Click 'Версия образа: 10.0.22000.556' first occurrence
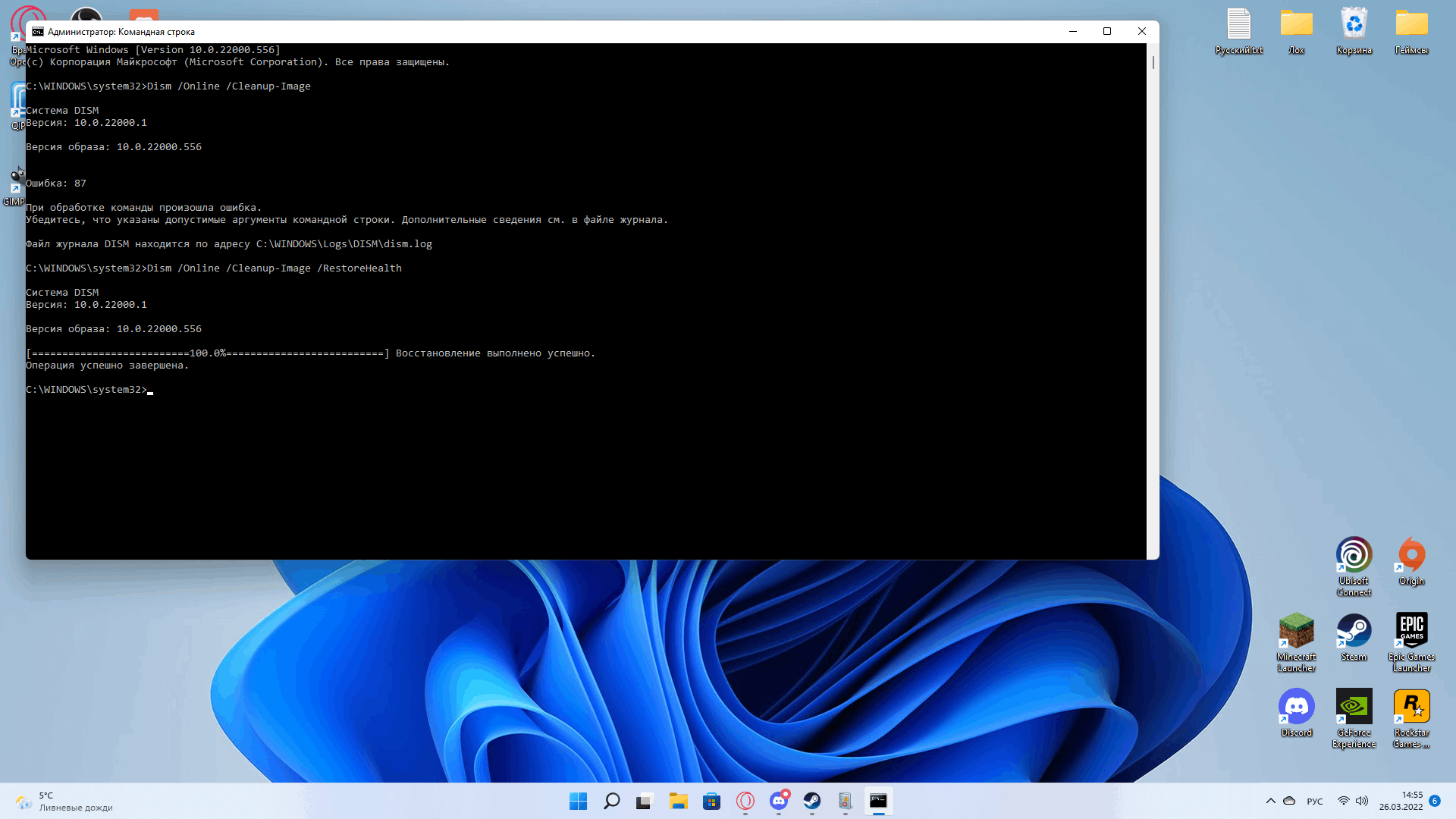The image size is (1456, 819). tap(114, 147)
